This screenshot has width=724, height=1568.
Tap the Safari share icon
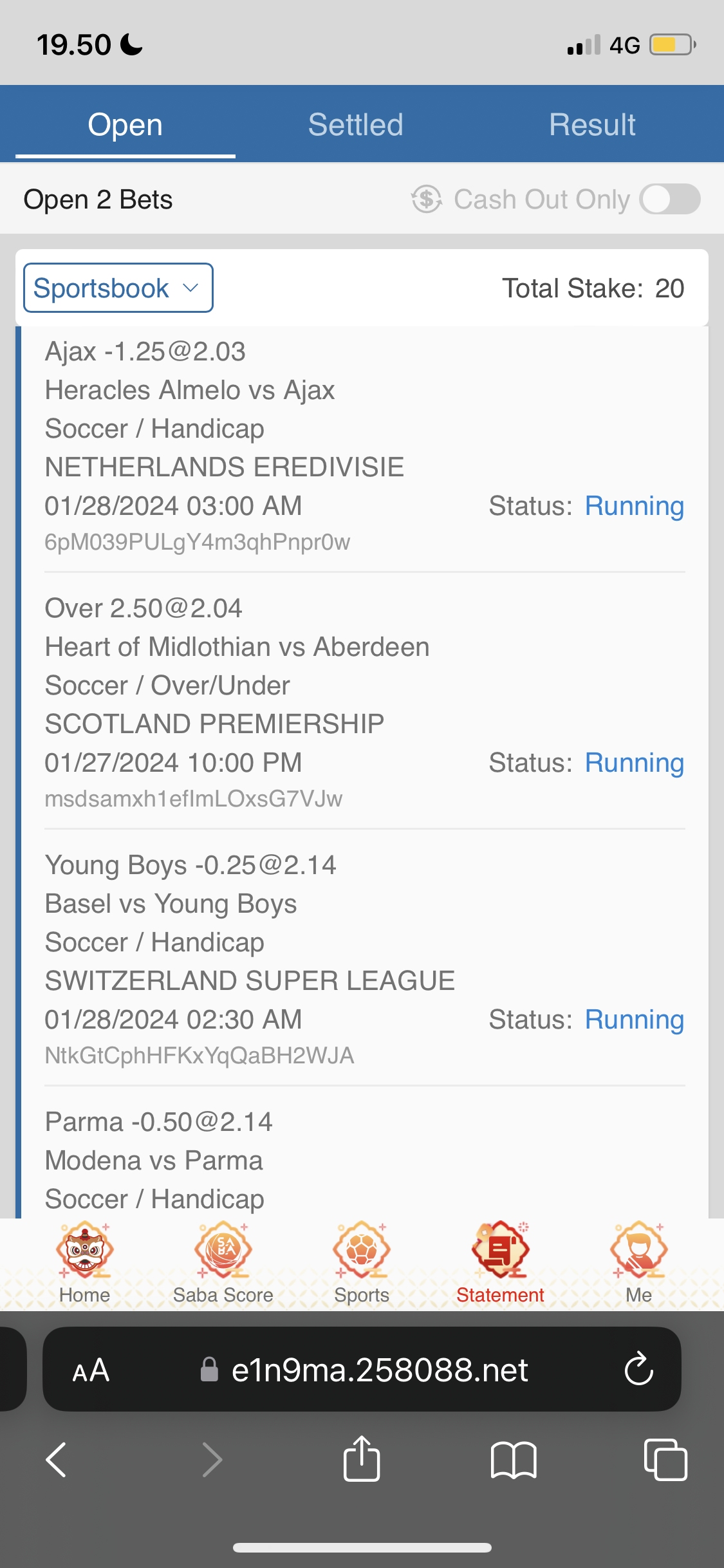[362, 1459]
